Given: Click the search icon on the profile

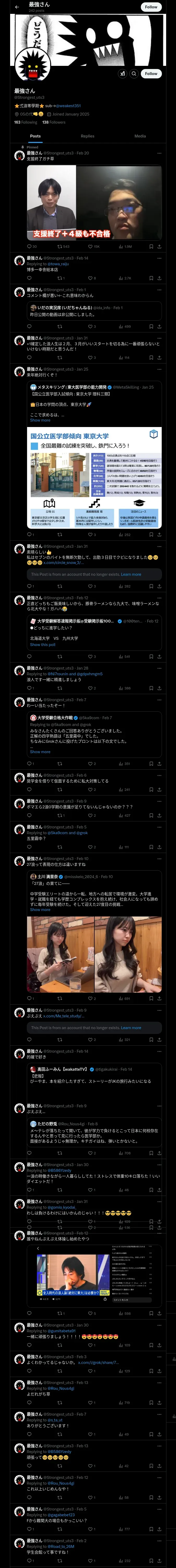Looking at the screenshot, I should click(133, 74).
